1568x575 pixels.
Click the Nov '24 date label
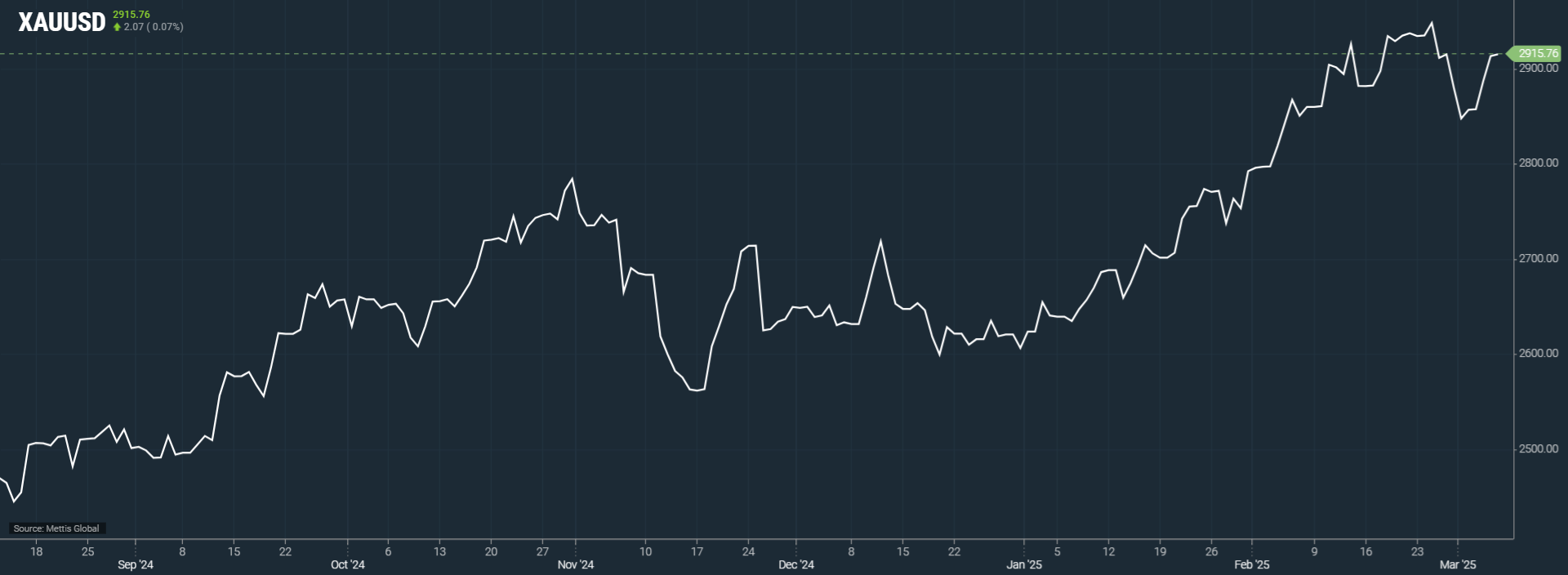[576, 564]
